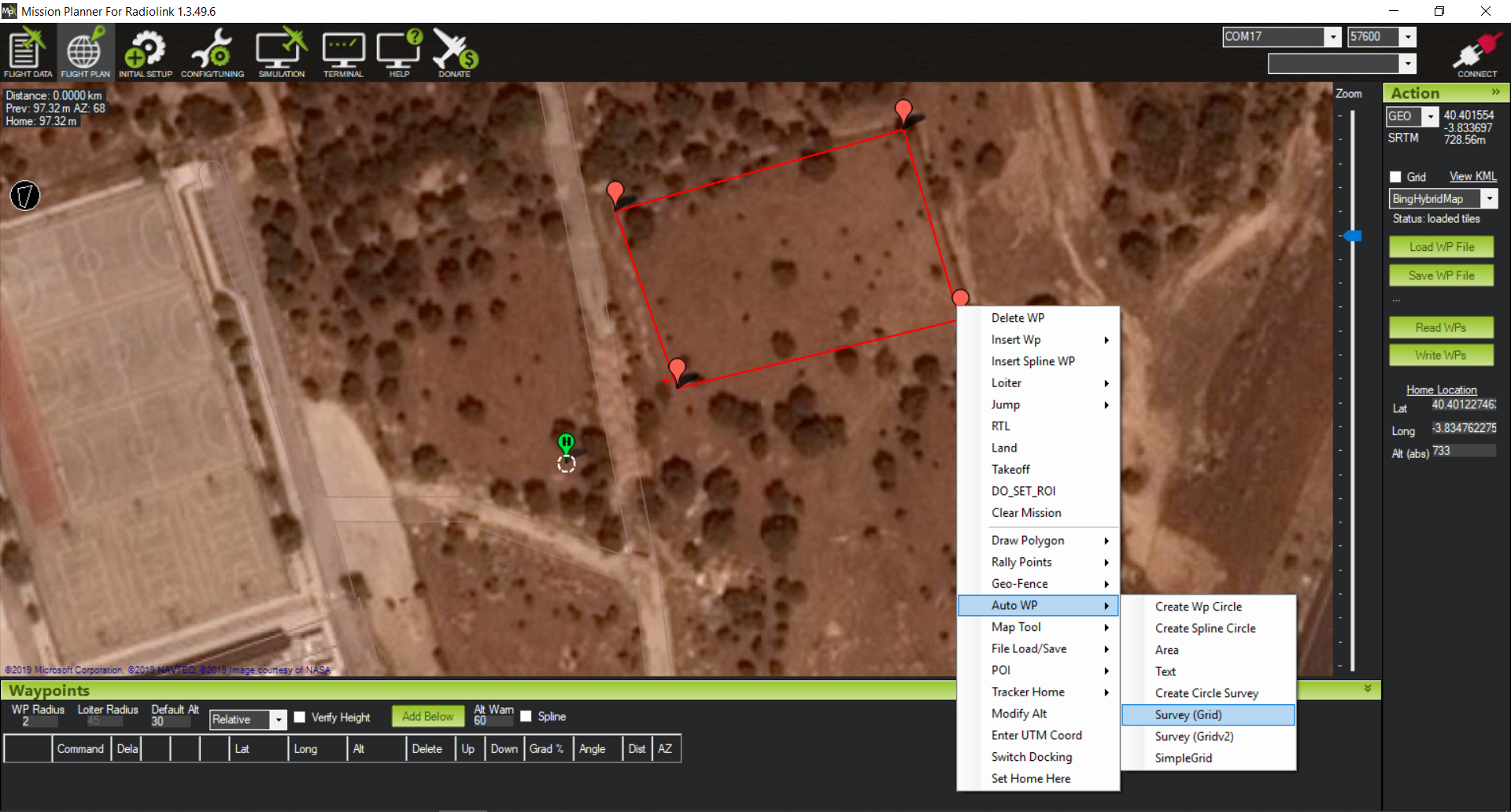Image resolution: width=1511 pixels, height=812 pixels.
Task: Open the Relative altitude mode dropdown
Action: [278, 720]
